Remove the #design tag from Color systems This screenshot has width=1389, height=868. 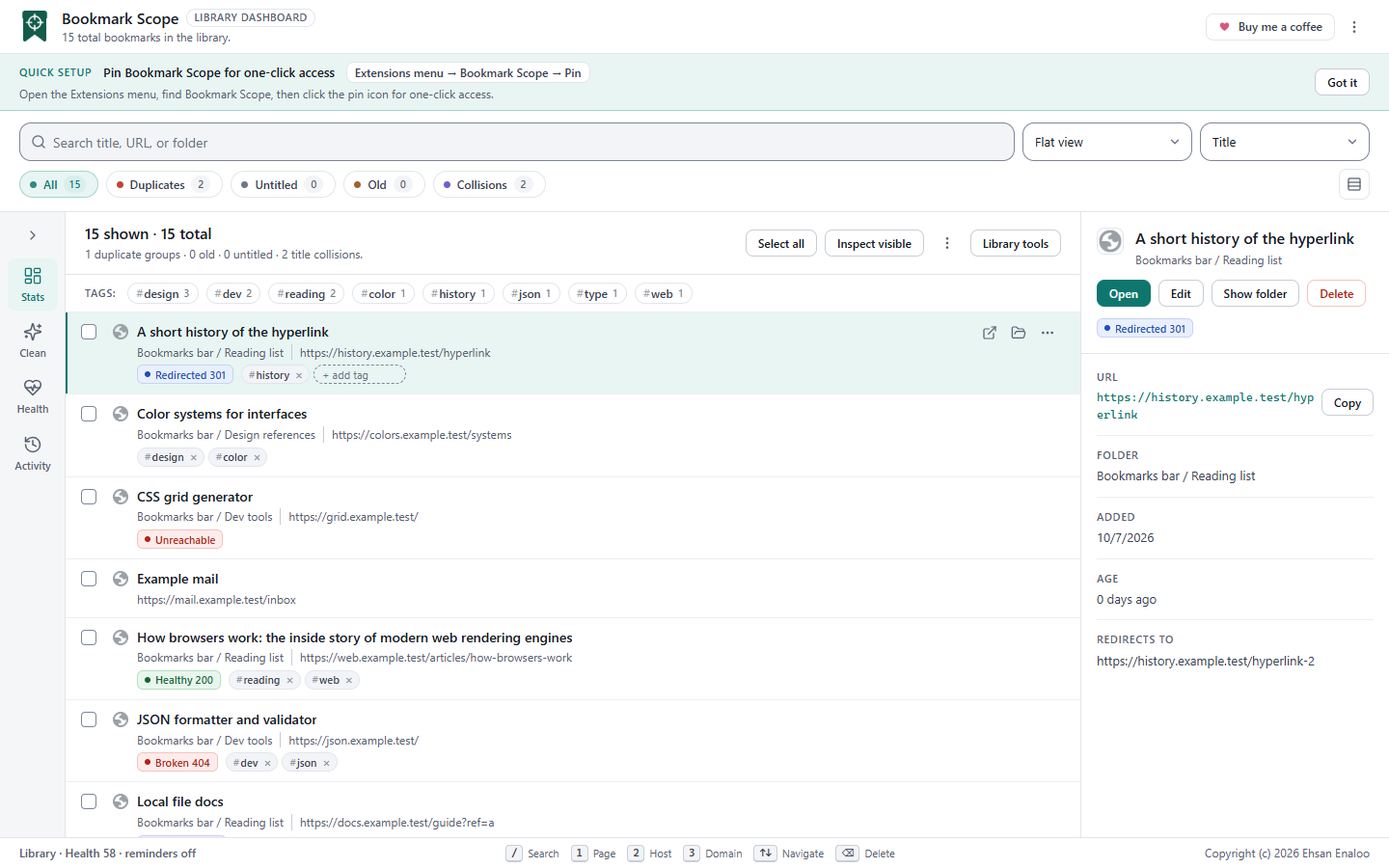194,458
